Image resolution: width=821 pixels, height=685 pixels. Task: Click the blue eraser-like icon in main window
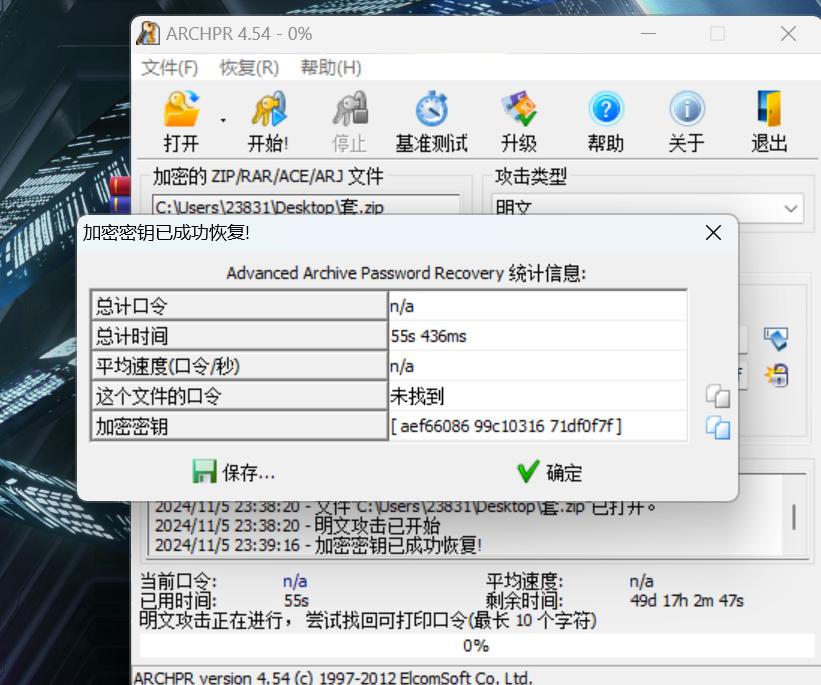(776, 339)
